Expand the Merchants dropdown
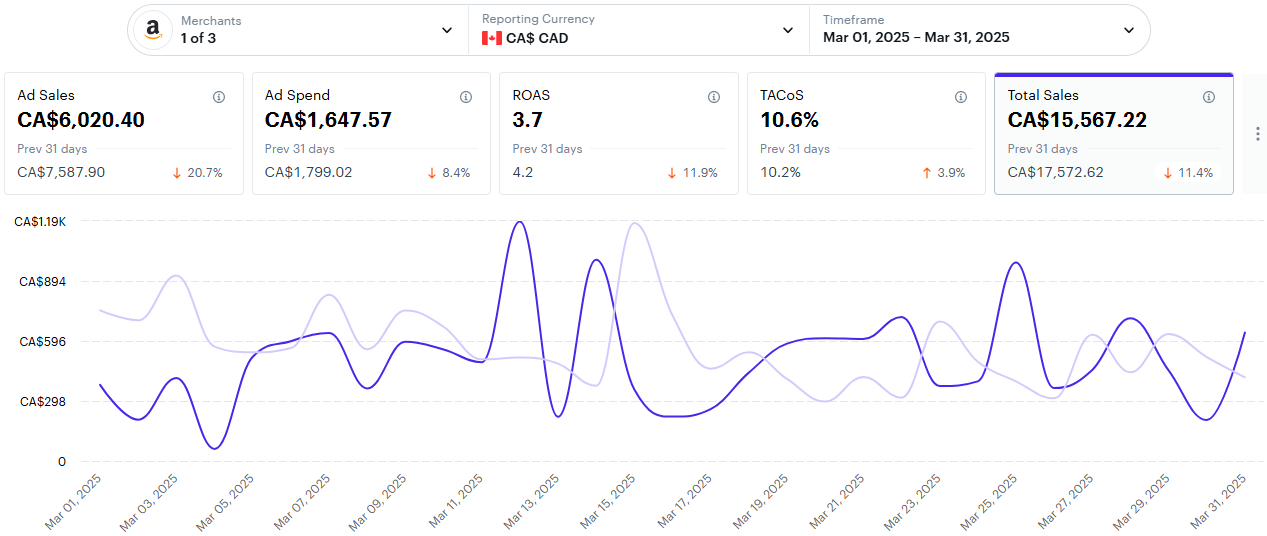 pos(447,30)
